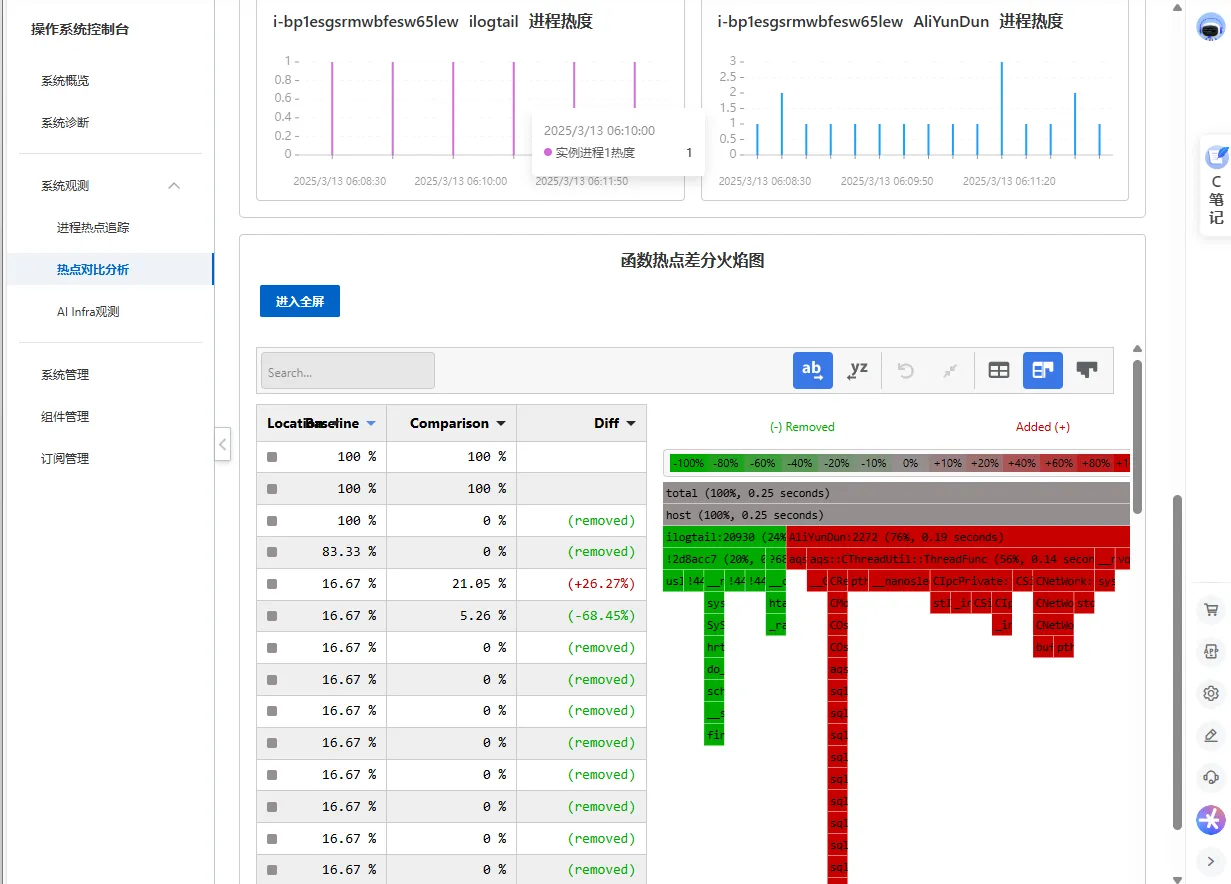Click the +80% legend color swatch
1231x884 pixels.
click(1096, 463)
